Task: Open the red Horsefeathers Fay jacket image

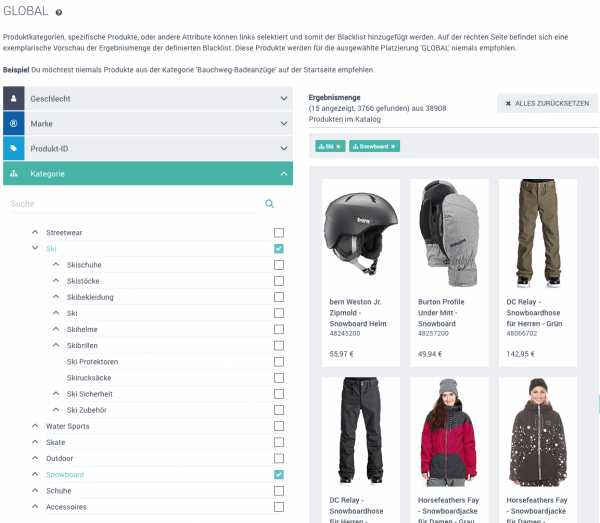Action: click(x=449, y=432)
